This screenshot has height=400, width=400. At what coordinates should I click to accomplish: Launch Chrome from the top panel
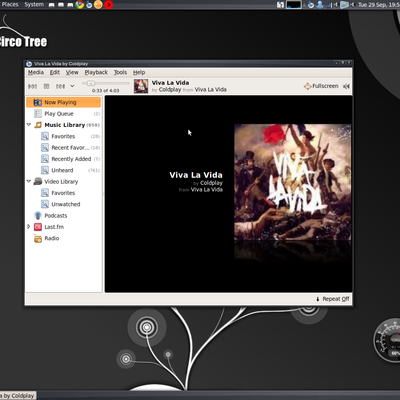point(80,5)
